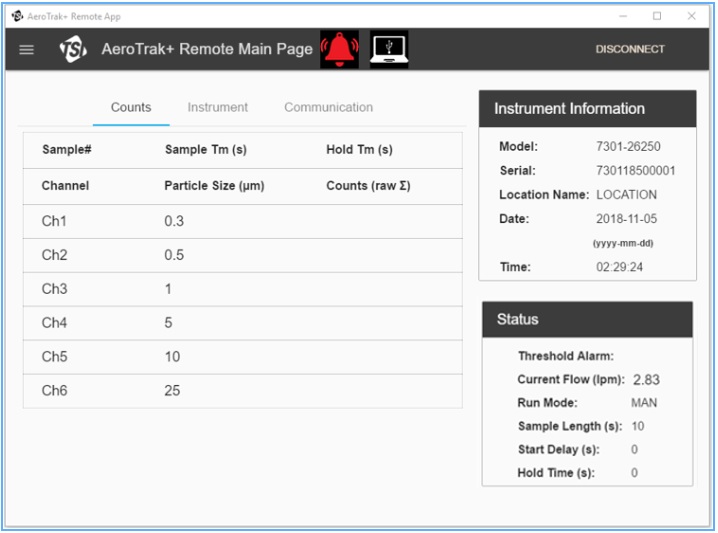Click the Ch5 channel row

point(242,358)
